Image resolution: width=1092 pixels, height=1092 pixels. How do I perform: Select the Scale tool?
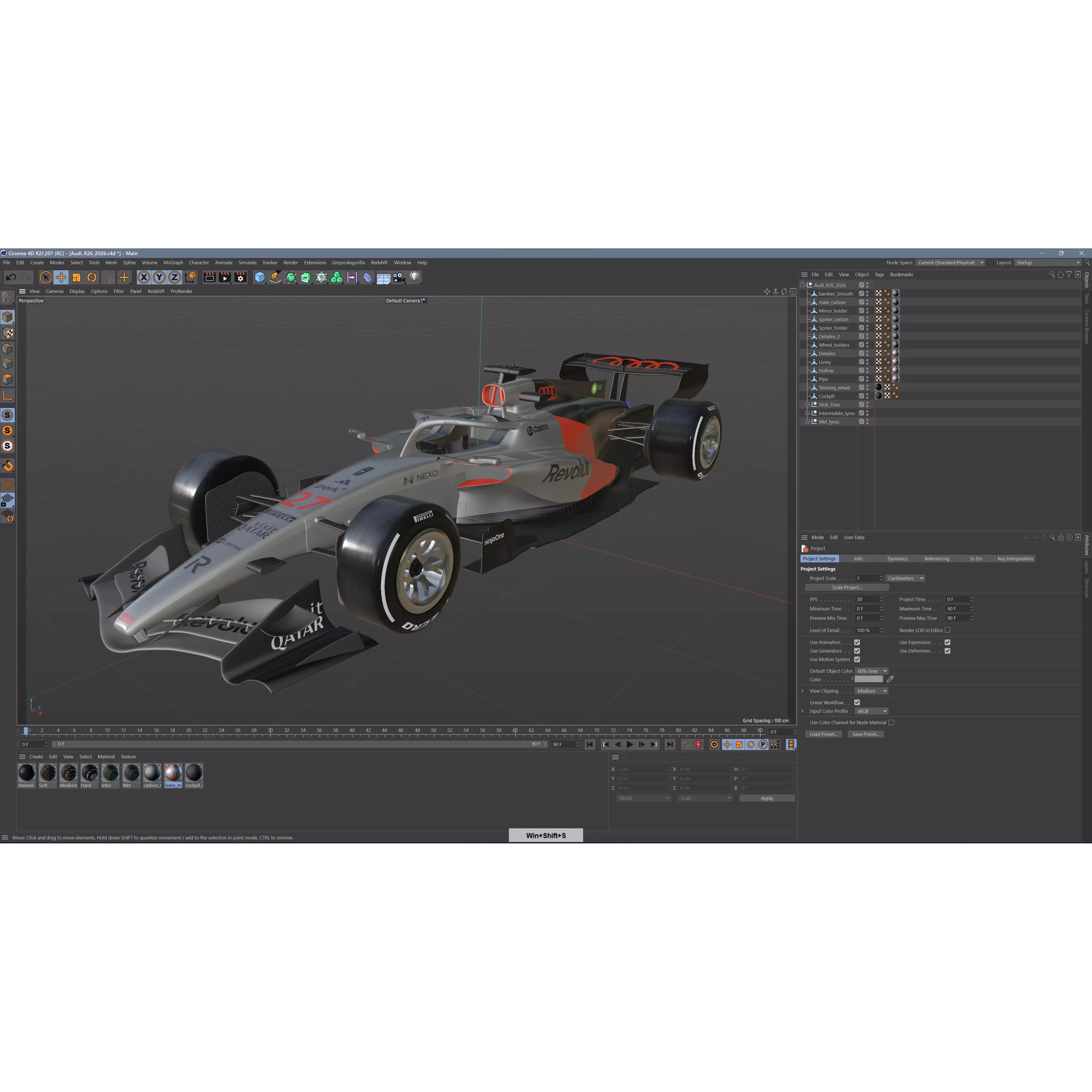(x=76, y=277)
